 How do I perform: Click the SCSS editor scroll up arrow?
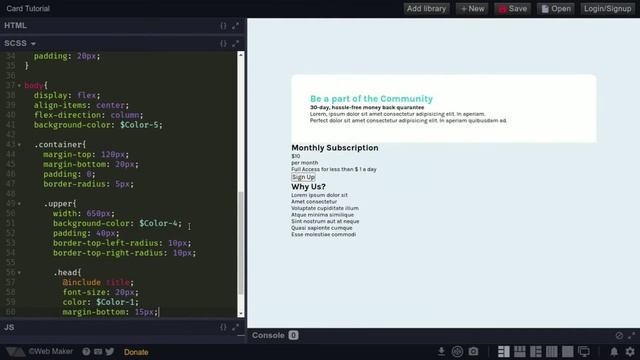point(241,55)
